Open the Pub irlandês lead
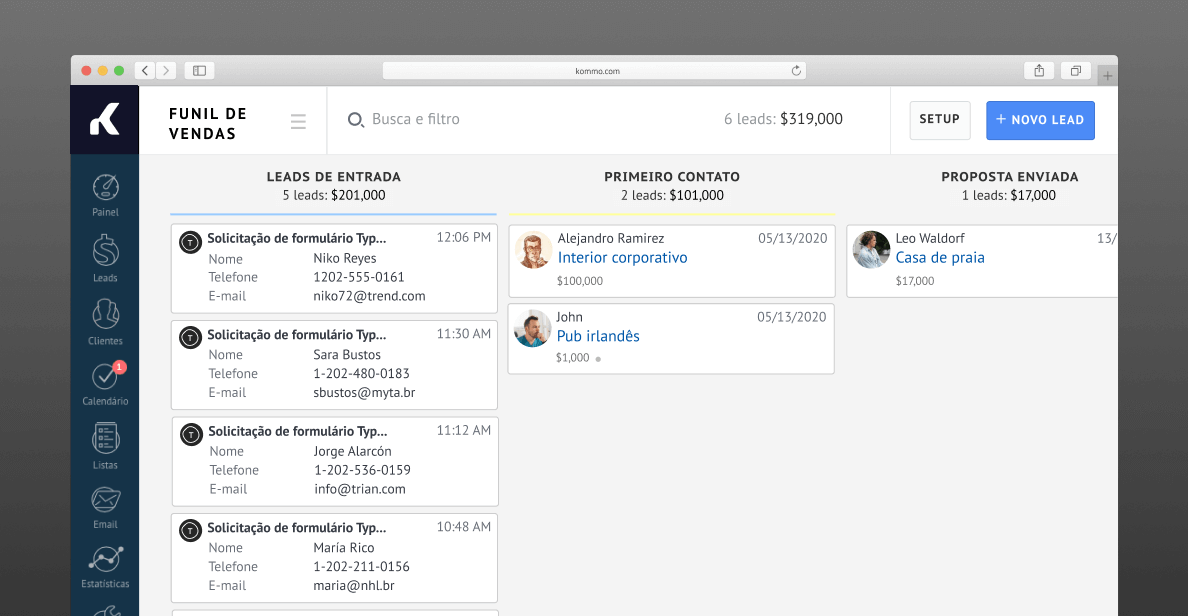Screen dimensions: 1188x616 (598, 337)
